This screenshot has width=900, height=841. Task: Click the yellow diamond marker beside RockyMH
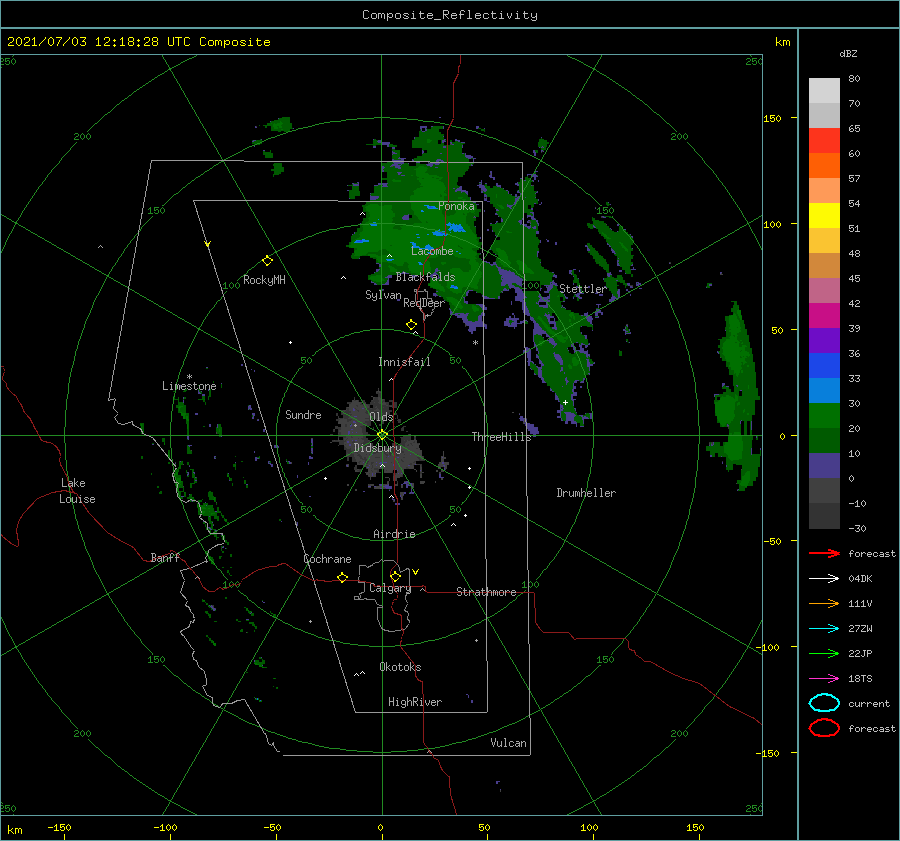pos(267,261)
